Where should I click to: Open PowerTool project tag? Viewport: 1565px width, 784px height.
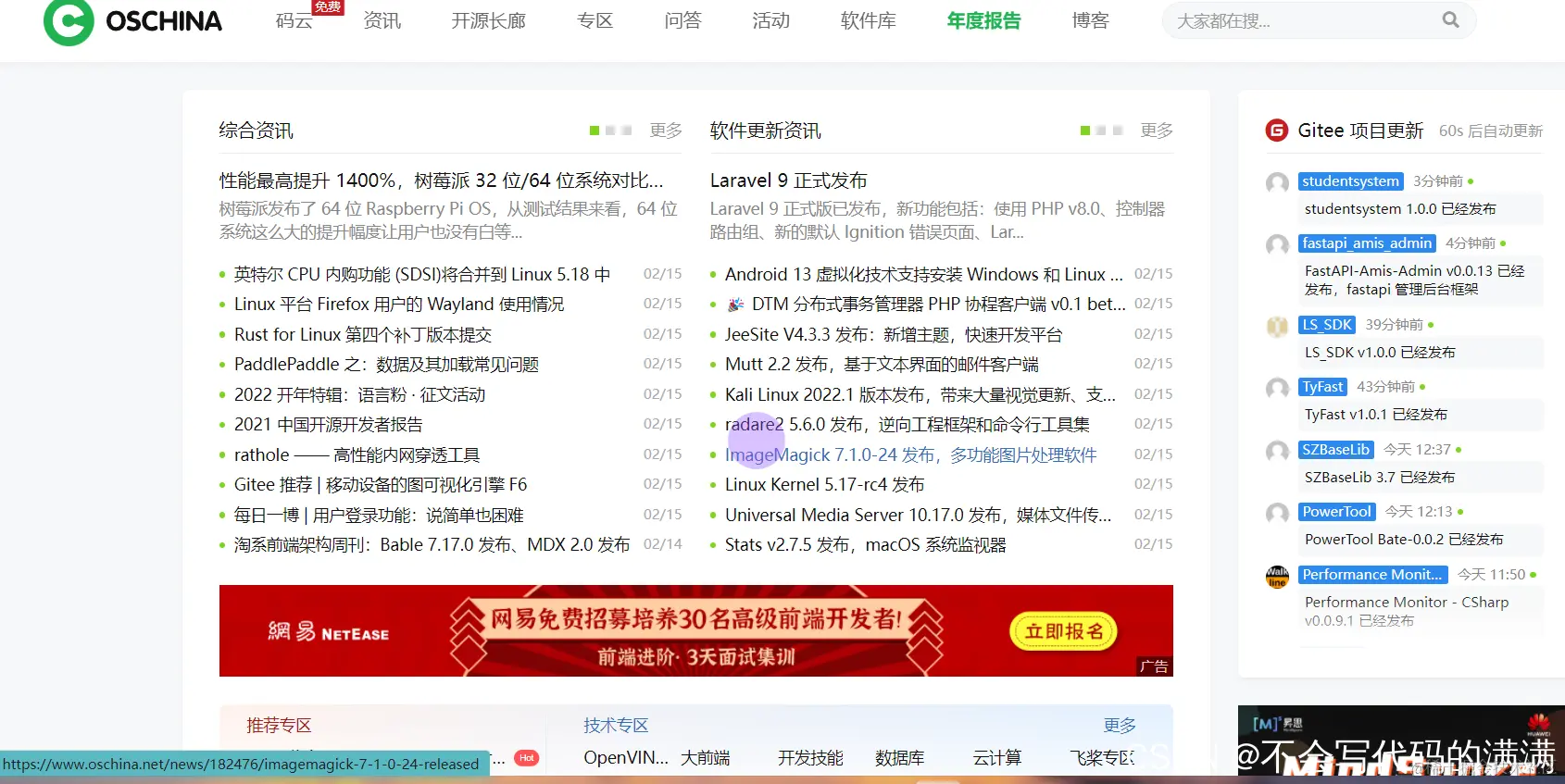tap(1337, 512)
